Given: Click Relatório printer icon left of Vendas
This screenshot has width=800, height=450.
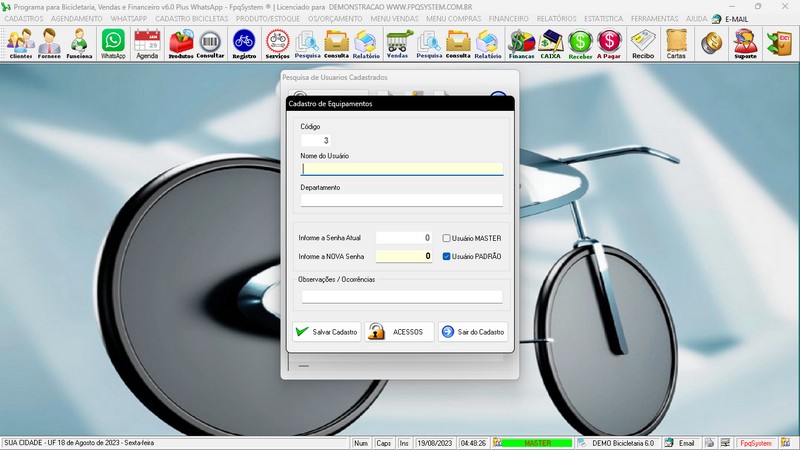Looking at the screenshot, I should tap(366, 44).
